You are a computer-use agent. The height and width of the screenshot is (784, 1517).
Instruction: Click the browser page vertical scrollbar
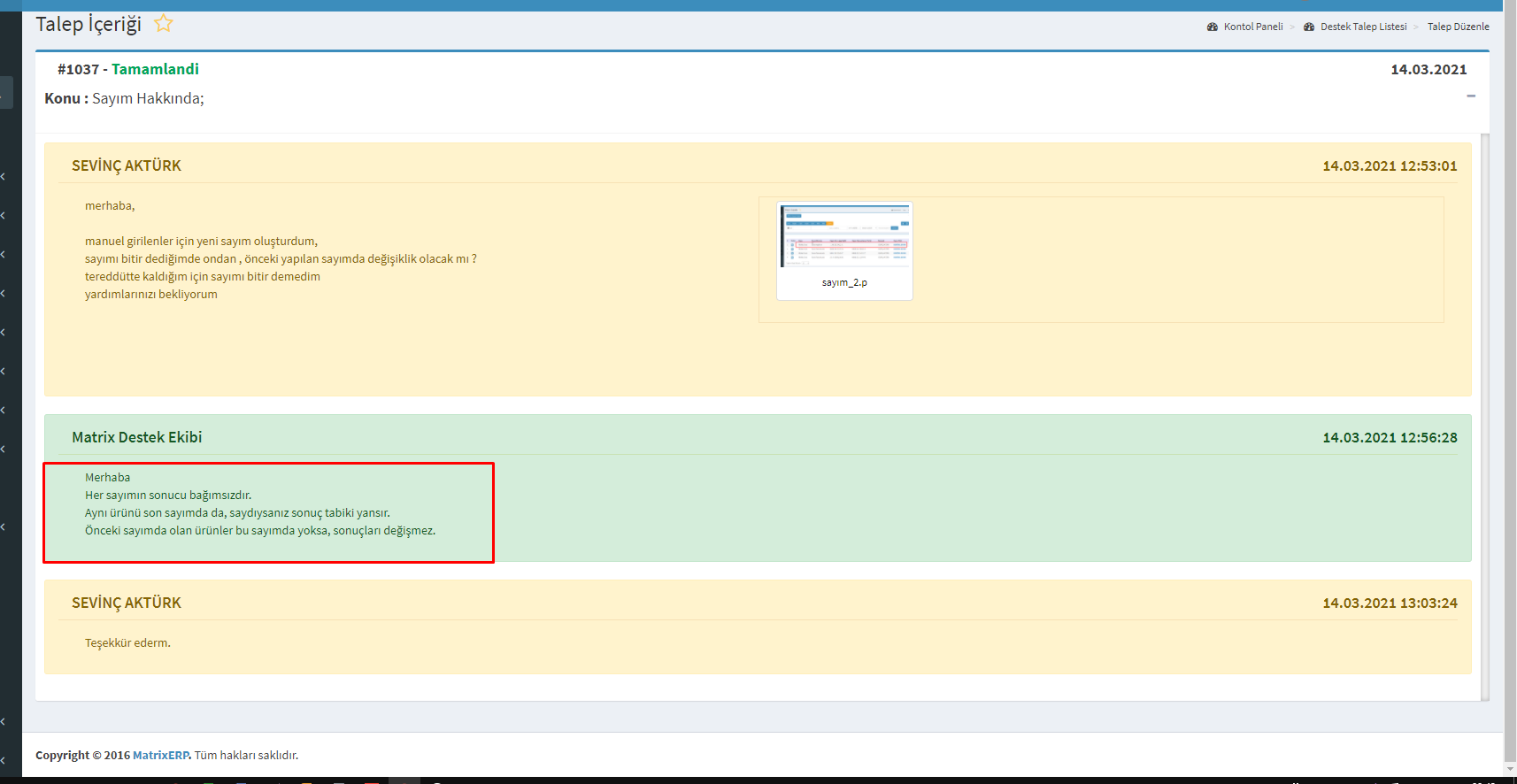[1510, 354]
